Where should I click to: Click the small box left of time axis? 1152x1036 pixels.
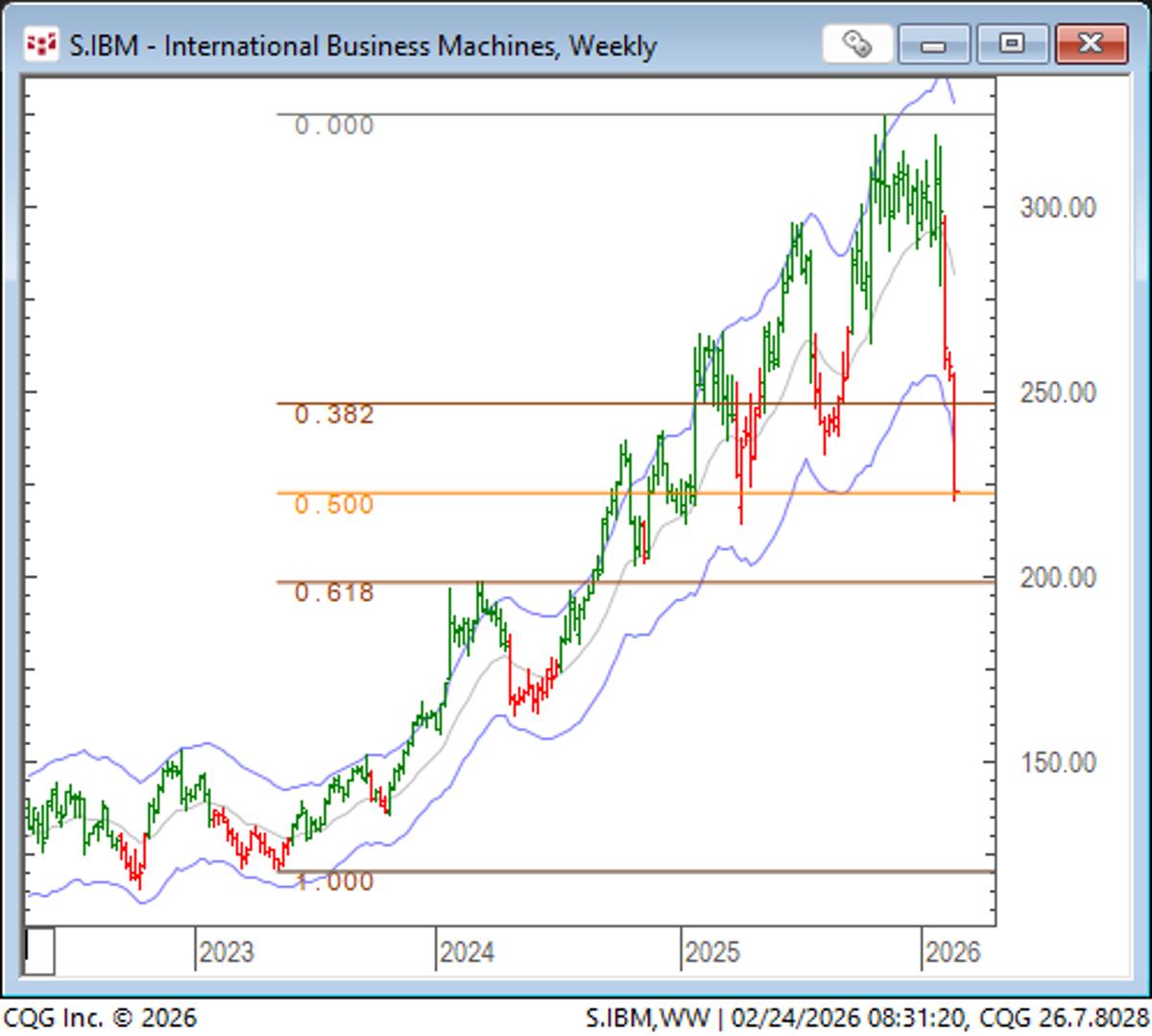(x=39, y=951)
